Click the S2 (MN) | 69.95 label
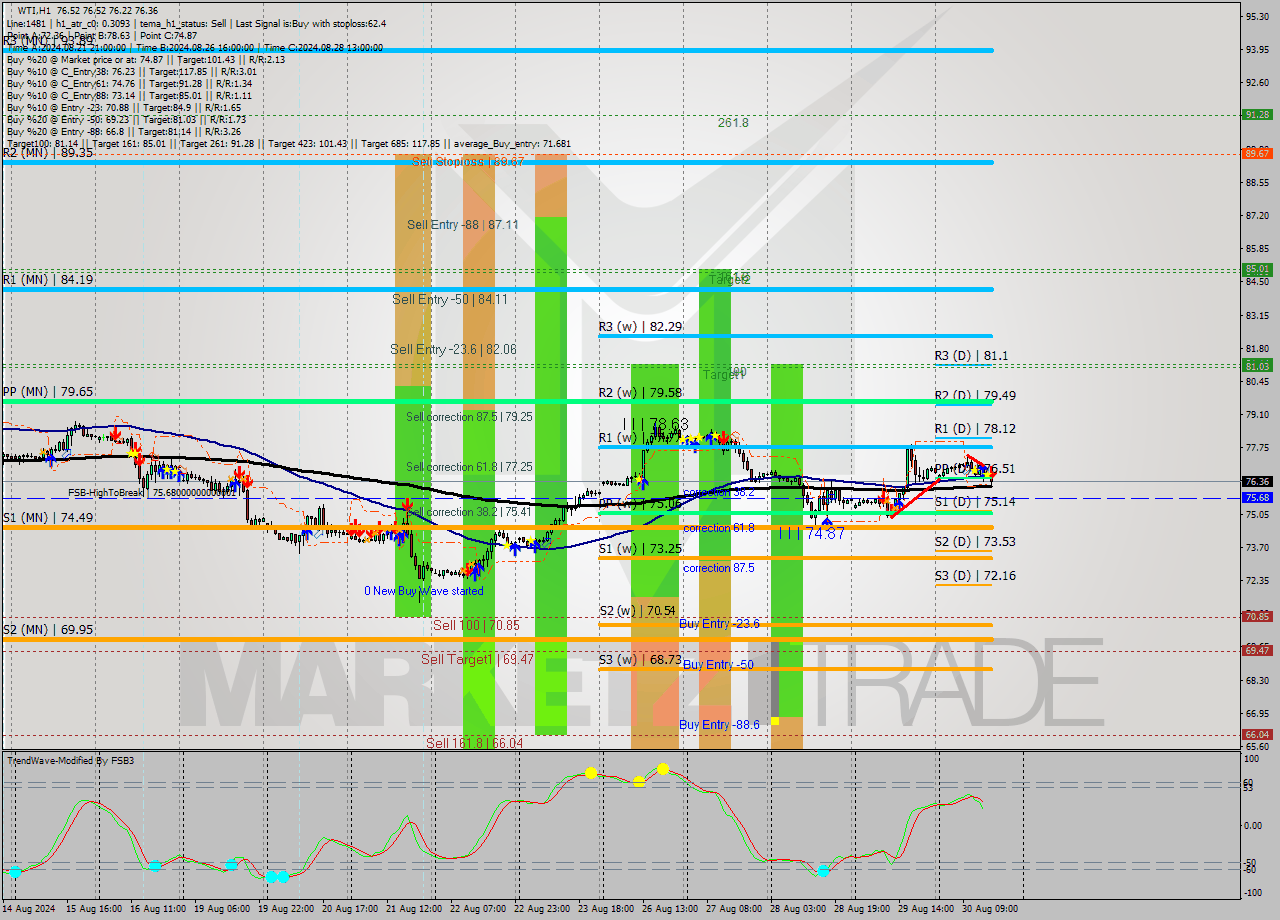The width and height of the screenshot is (1280, 920). [47, 629]
